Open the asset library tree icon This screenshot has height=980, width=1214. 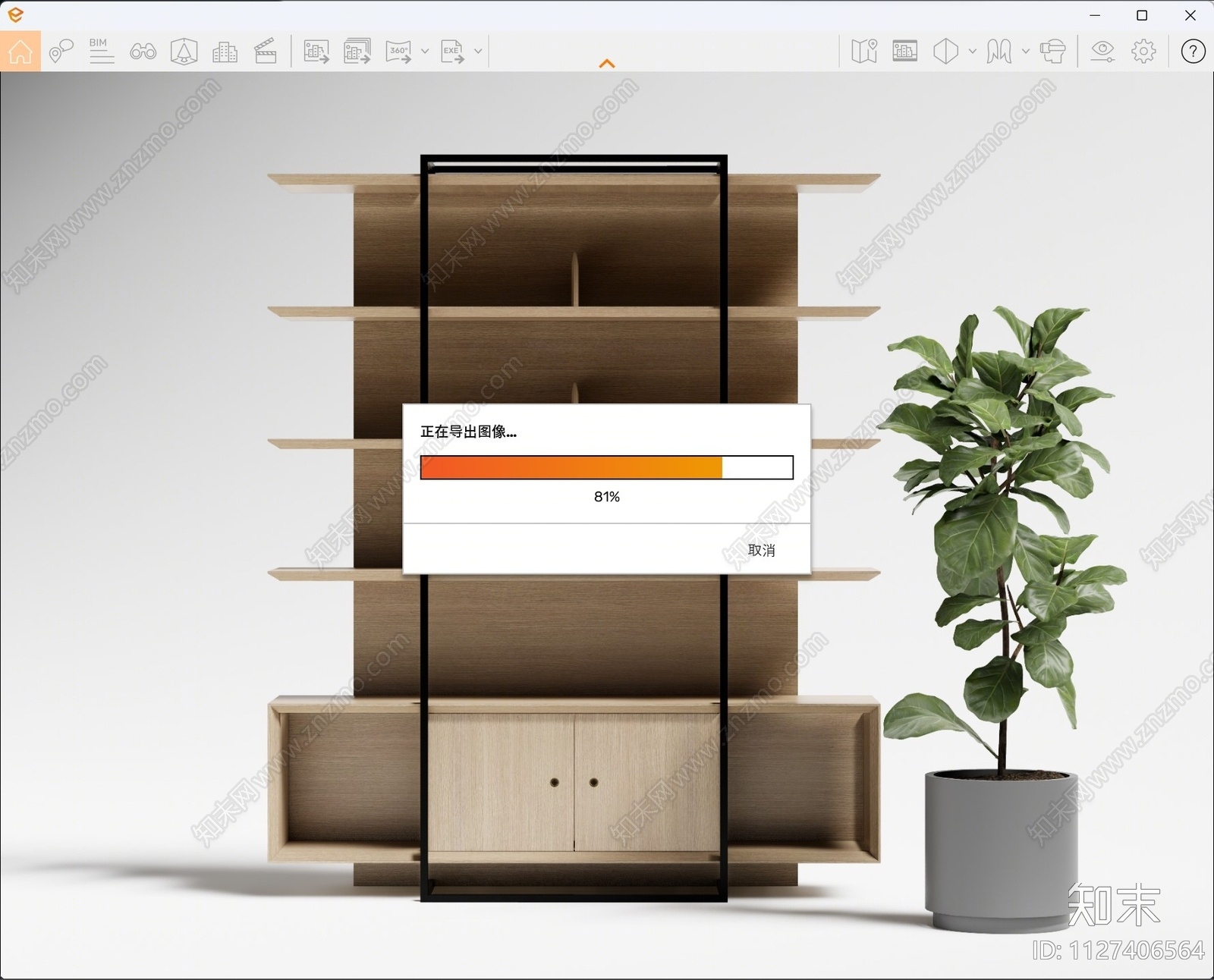coord(184,52)
